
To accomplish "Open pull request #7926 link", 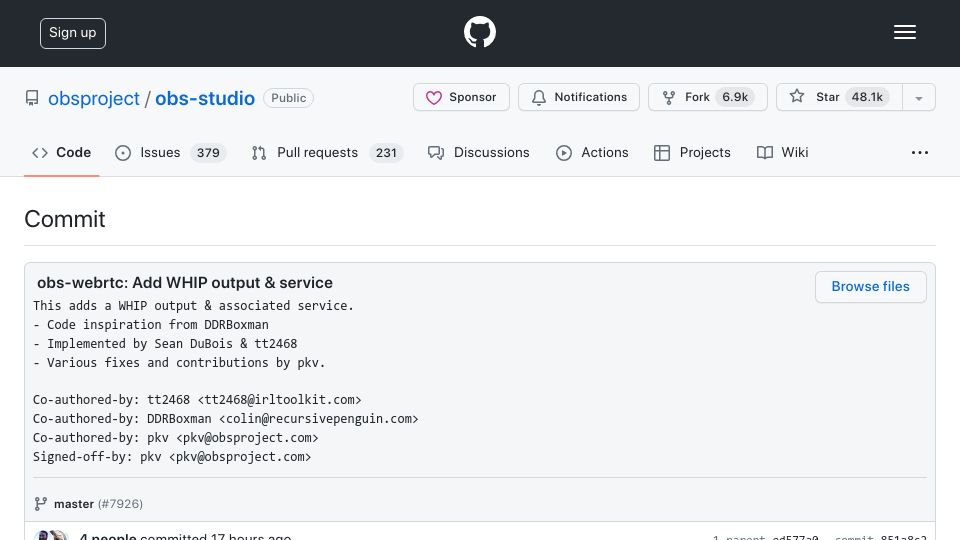I will [x=120, y=504].
